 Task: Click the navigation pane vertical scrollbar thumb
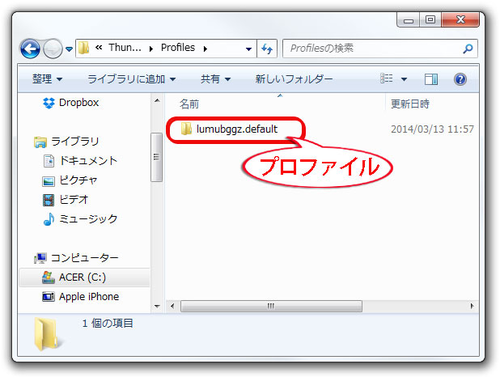[x=156, y=157]
